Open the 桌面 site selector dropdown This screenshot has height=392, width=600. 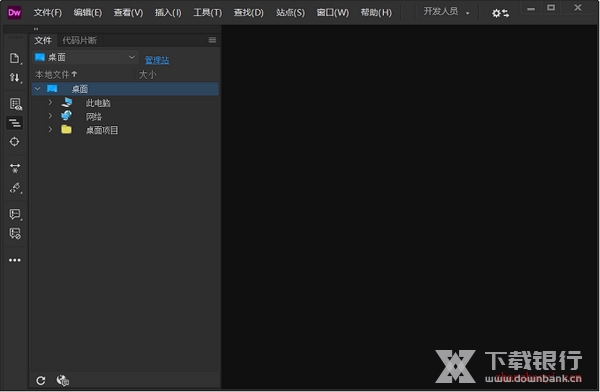(85, 57)
